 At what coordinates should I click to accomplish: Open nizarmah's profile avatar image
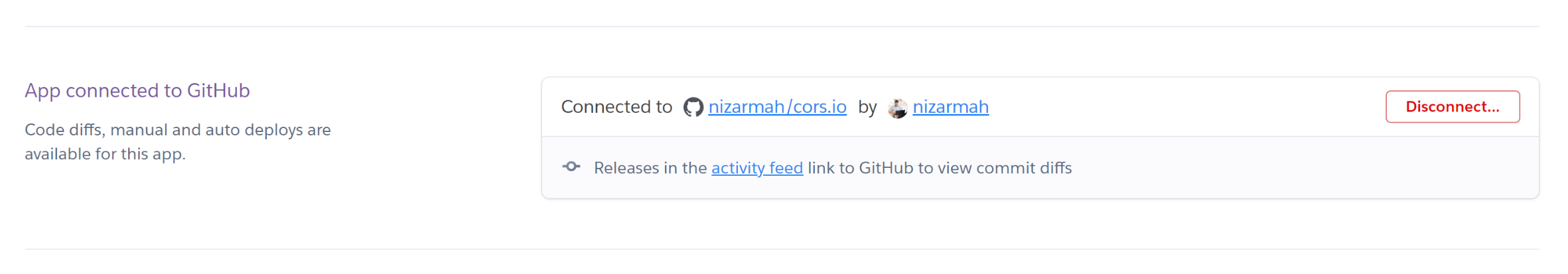point(897,108)
